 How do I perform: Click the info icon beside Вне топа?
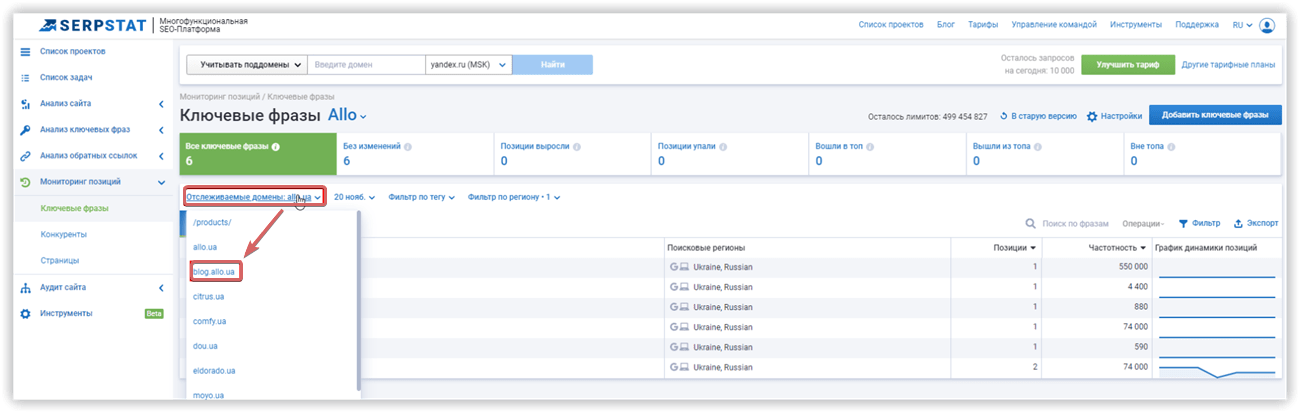(1171, 146)
